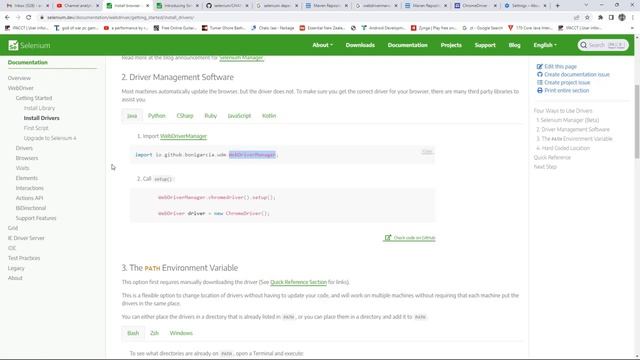Open the Android Developers bookmark
Viewport: 640px width, 360px height.
pyautogui.click(x=383, y=28)
